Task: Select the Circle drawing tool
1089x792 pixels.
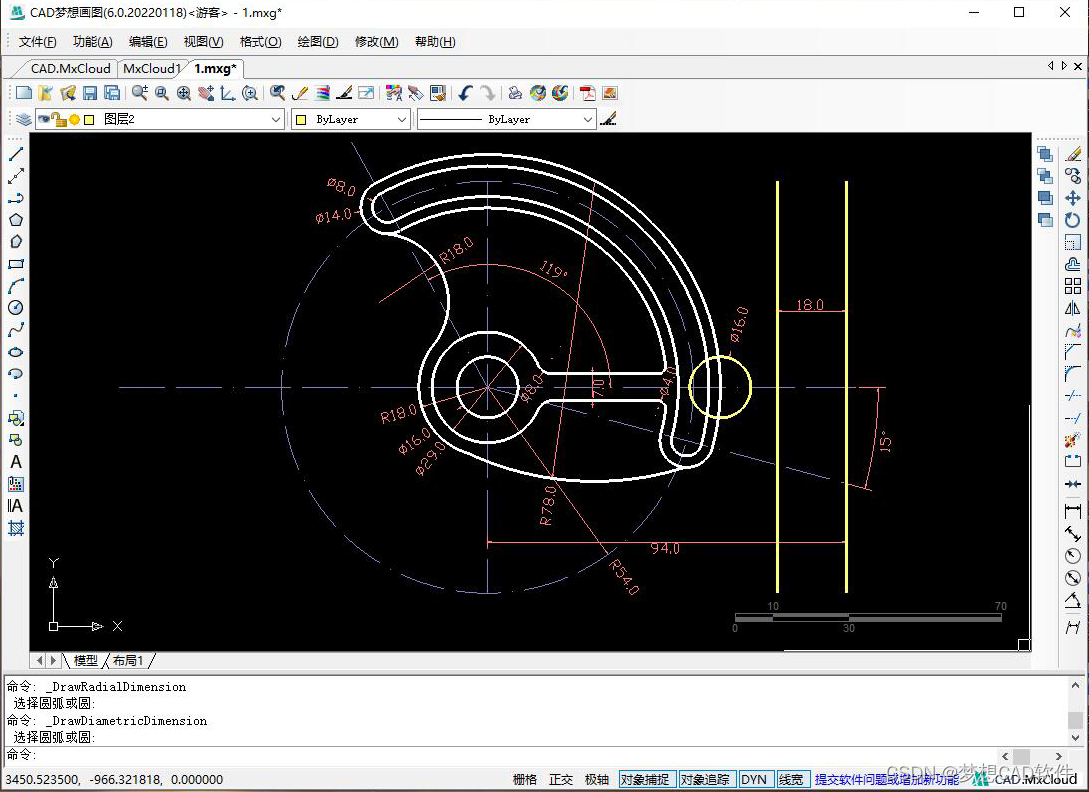Action: [x=15, y=308]
